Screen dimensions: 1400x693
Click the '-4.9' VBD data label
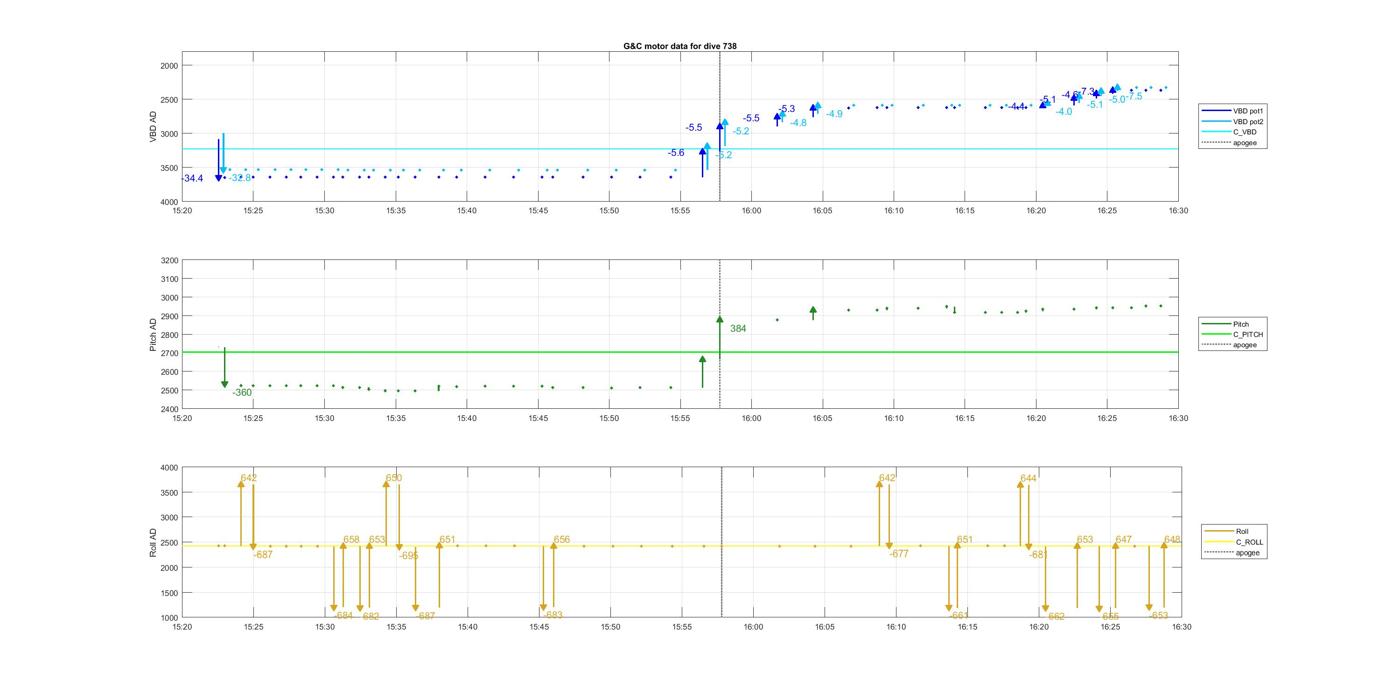click(834, 114)
